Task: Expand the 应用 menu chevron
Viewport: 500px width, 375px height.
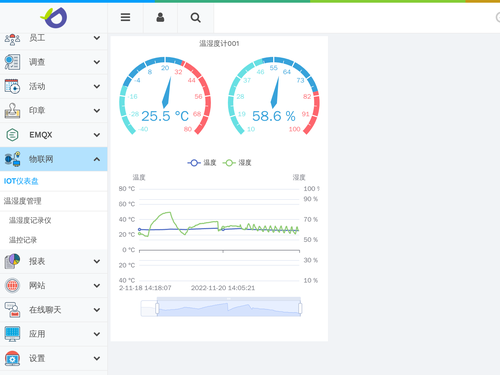Action: point(97,334)
